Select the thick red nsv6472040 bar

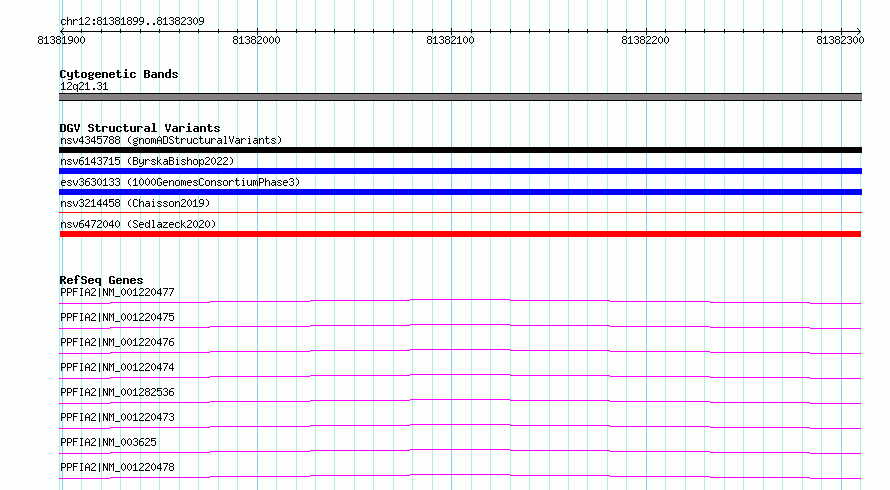click(460, 234)
